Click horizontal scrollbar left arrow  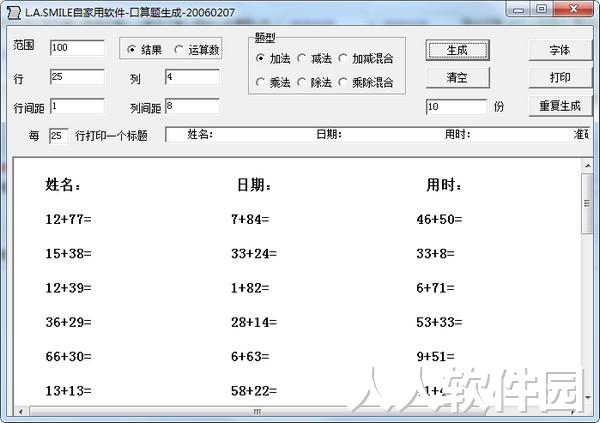coord(21,412)
